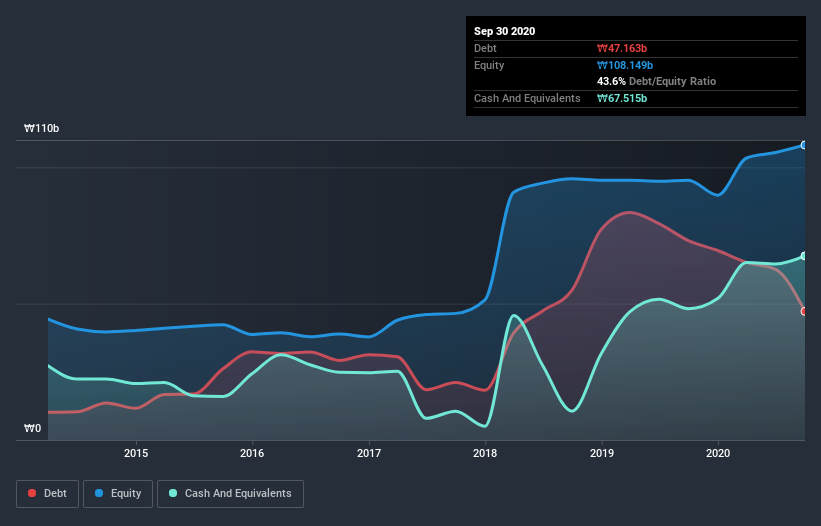Click the blue Equity legend dot
821x526 pixels.
tap(99, 493)
